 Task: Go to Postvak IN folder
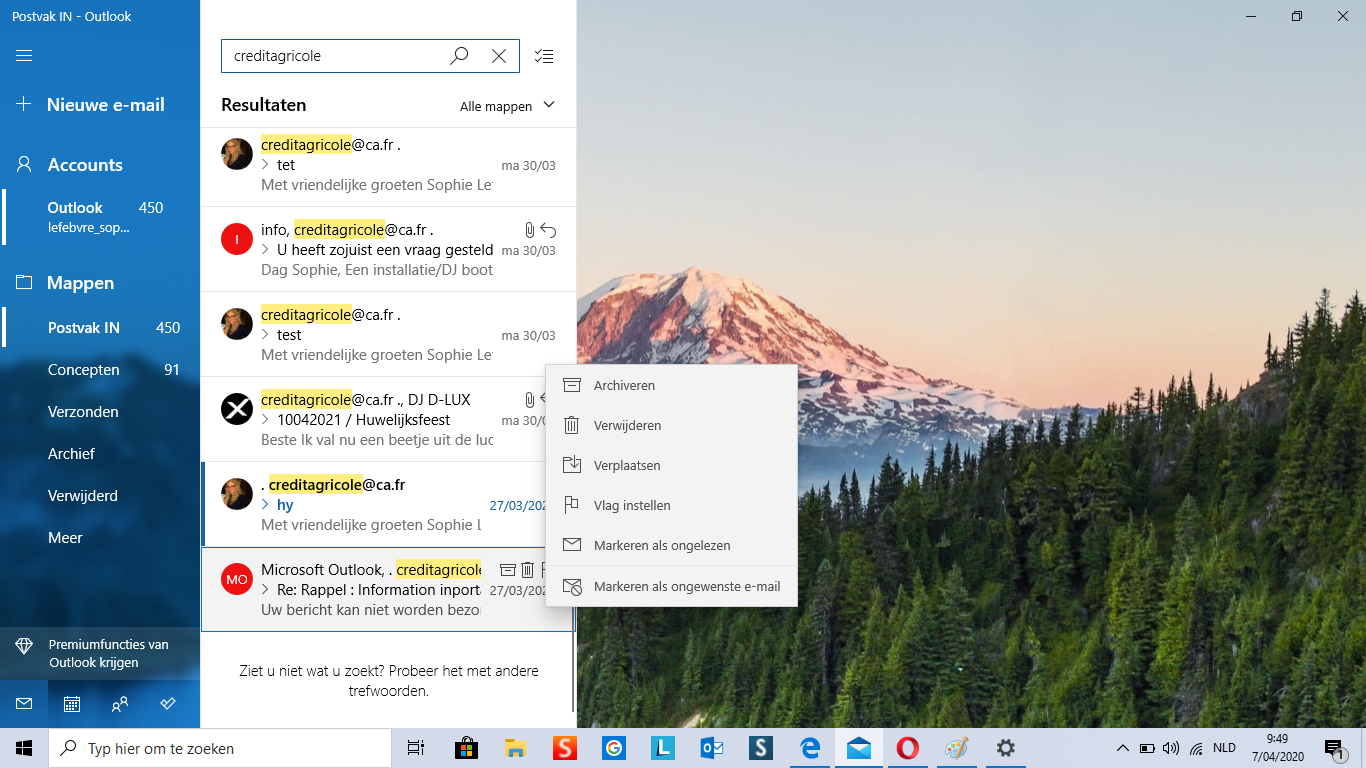(x=100, y=328)
